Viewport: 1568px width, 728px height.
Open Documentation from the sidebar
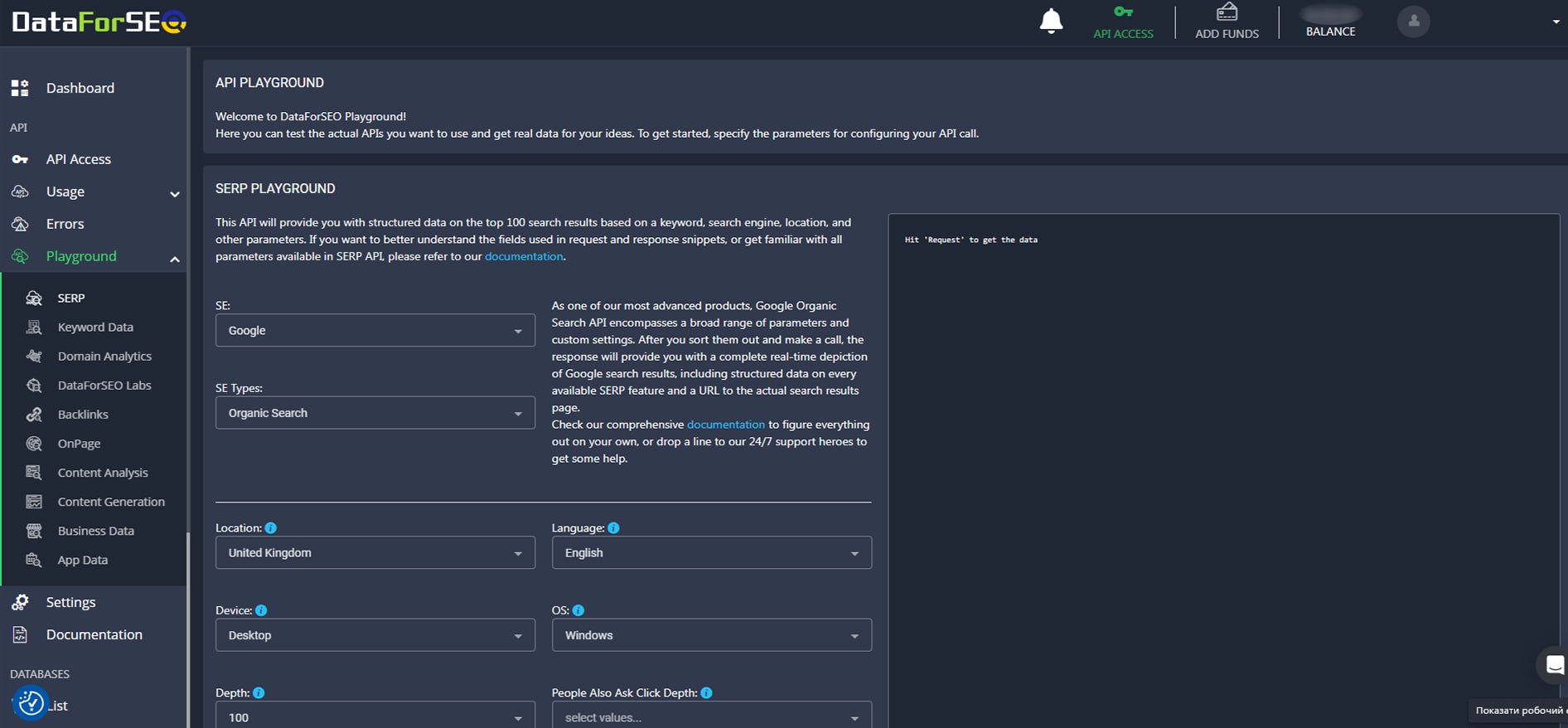(x=94, y=634)
